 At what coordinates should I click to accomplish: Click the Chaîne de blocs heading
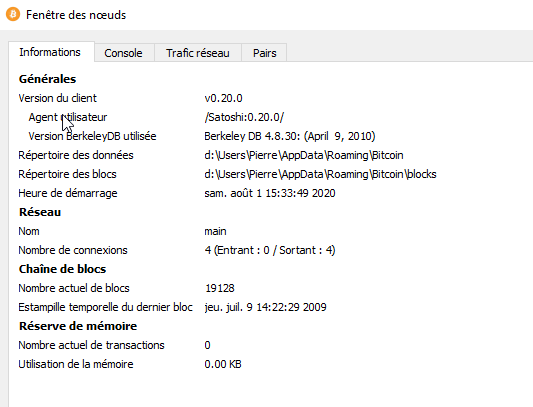pos(62,269)
